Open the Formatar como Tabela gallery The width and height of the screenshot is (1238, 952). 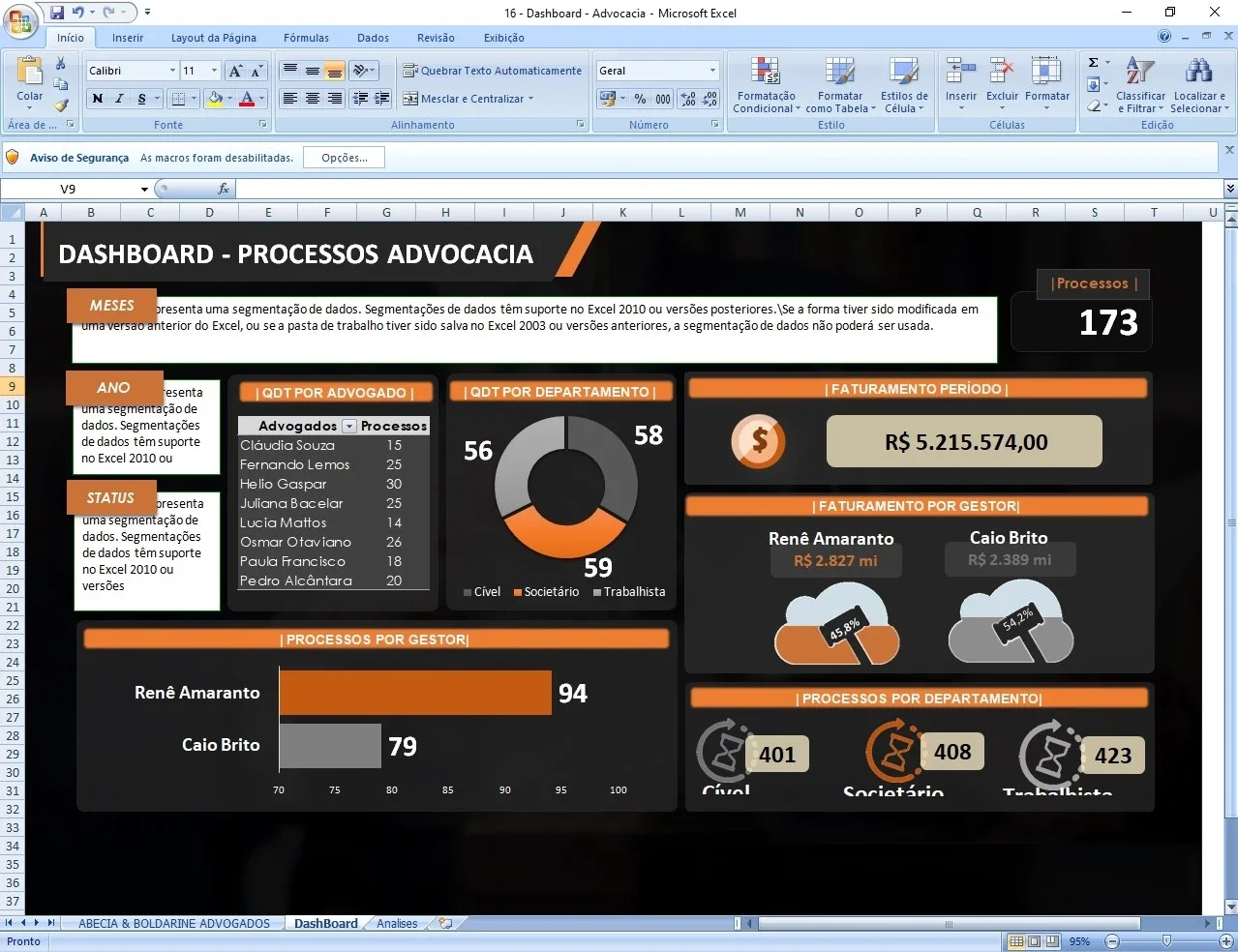(840, 85)
